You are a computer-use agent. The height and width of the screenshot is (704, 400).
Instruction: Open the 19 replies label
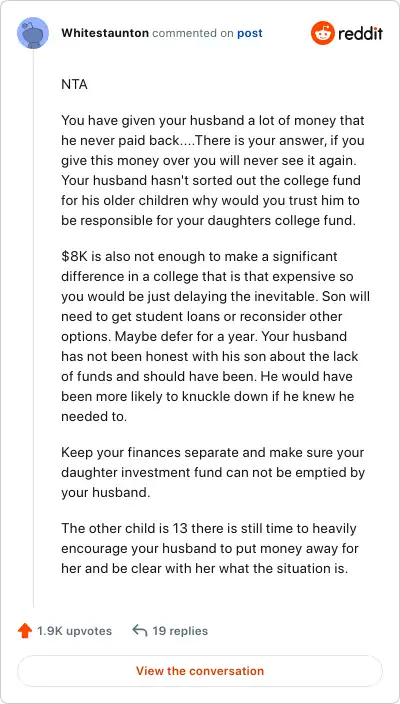click(x=180, y=631)
